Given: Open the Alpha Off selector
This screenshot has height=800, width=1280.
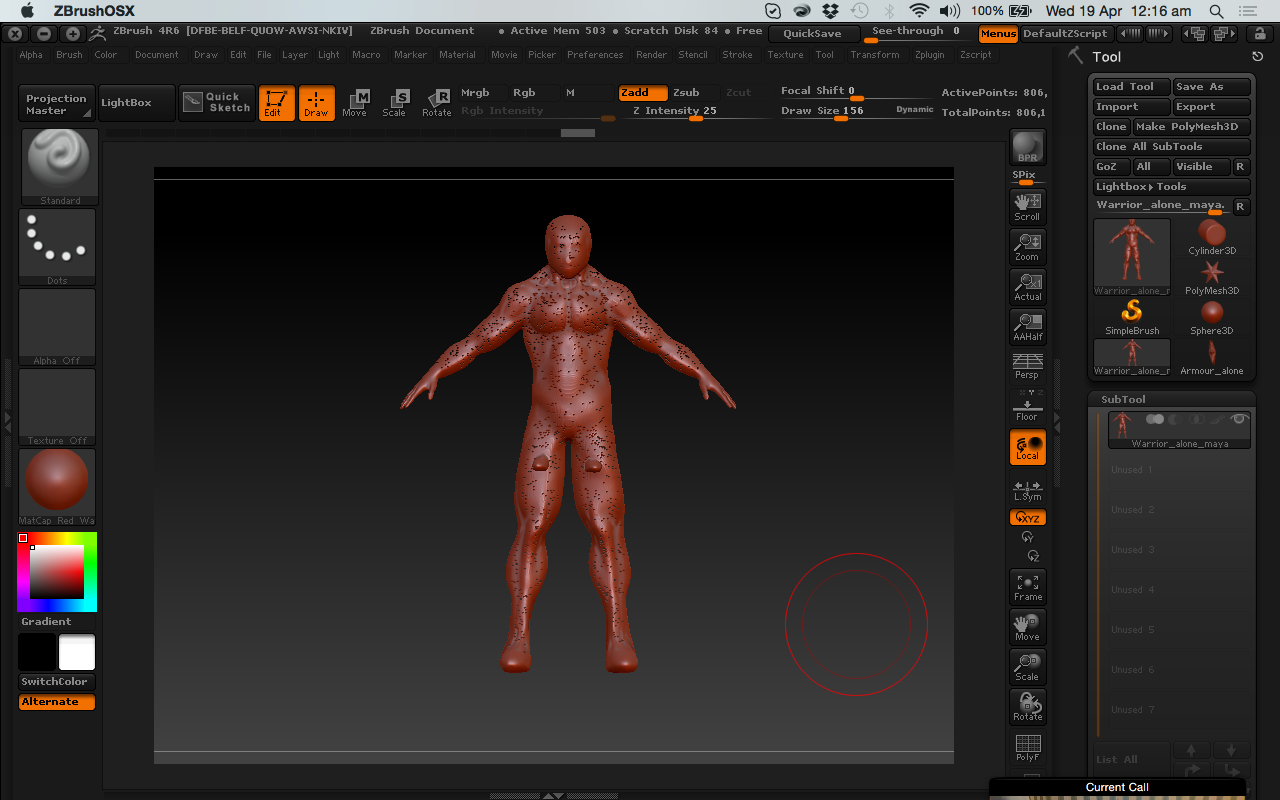Looking at the screenshot, I should pos(57,327).
